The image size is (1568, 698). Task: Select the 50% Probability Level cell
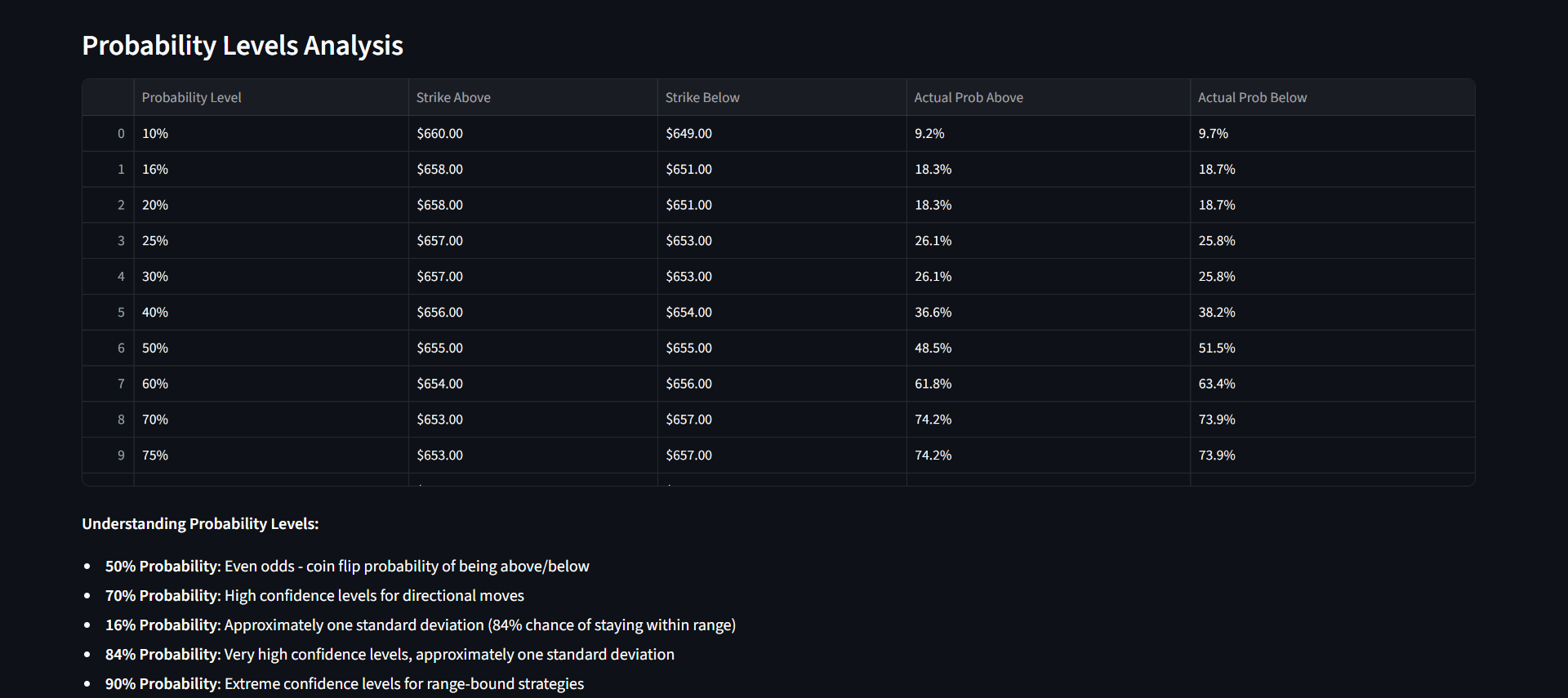click(x=155, y=349)
